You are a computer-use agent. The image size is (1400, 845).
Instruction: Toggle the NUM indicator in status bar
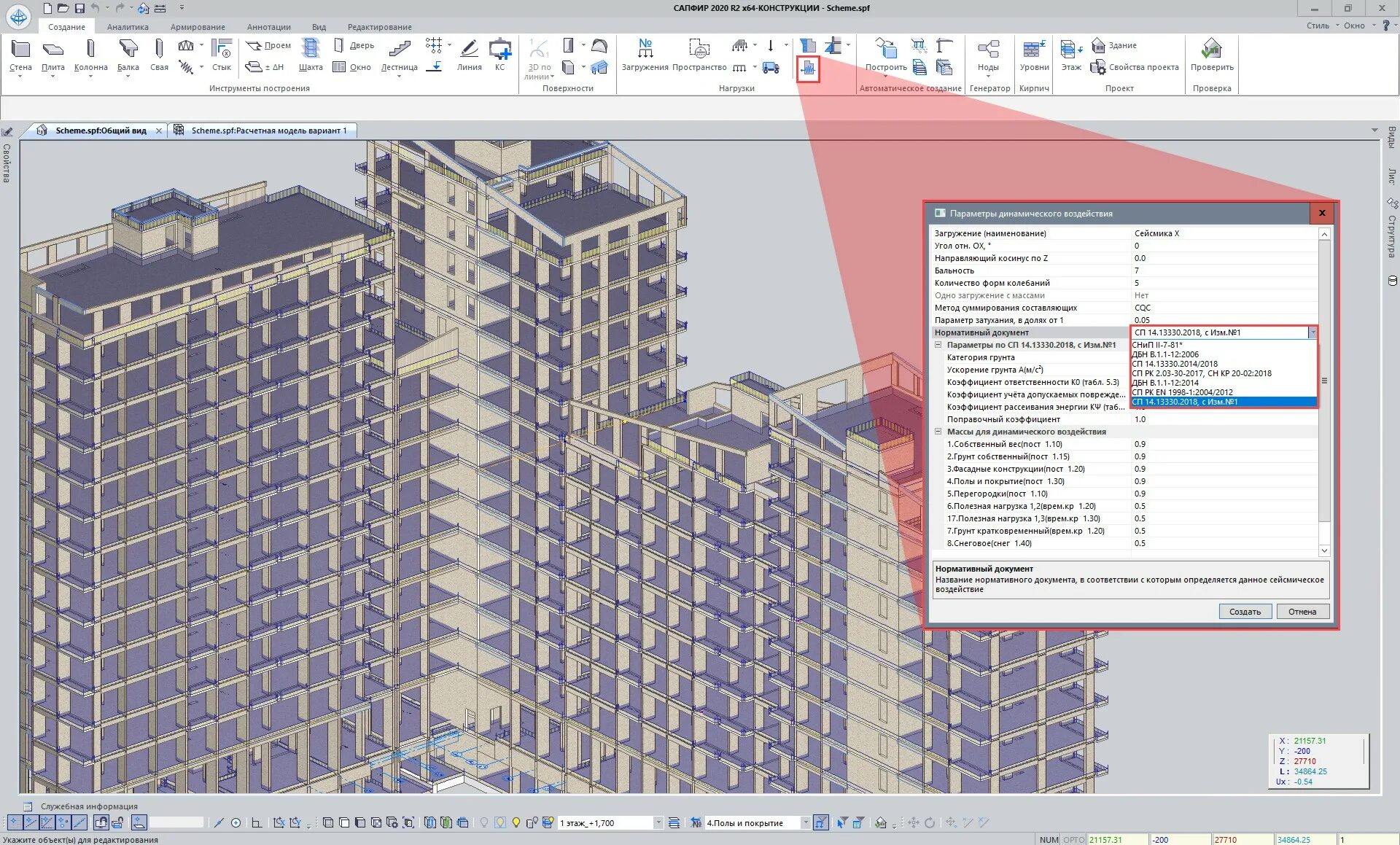tap(1049, 839)
